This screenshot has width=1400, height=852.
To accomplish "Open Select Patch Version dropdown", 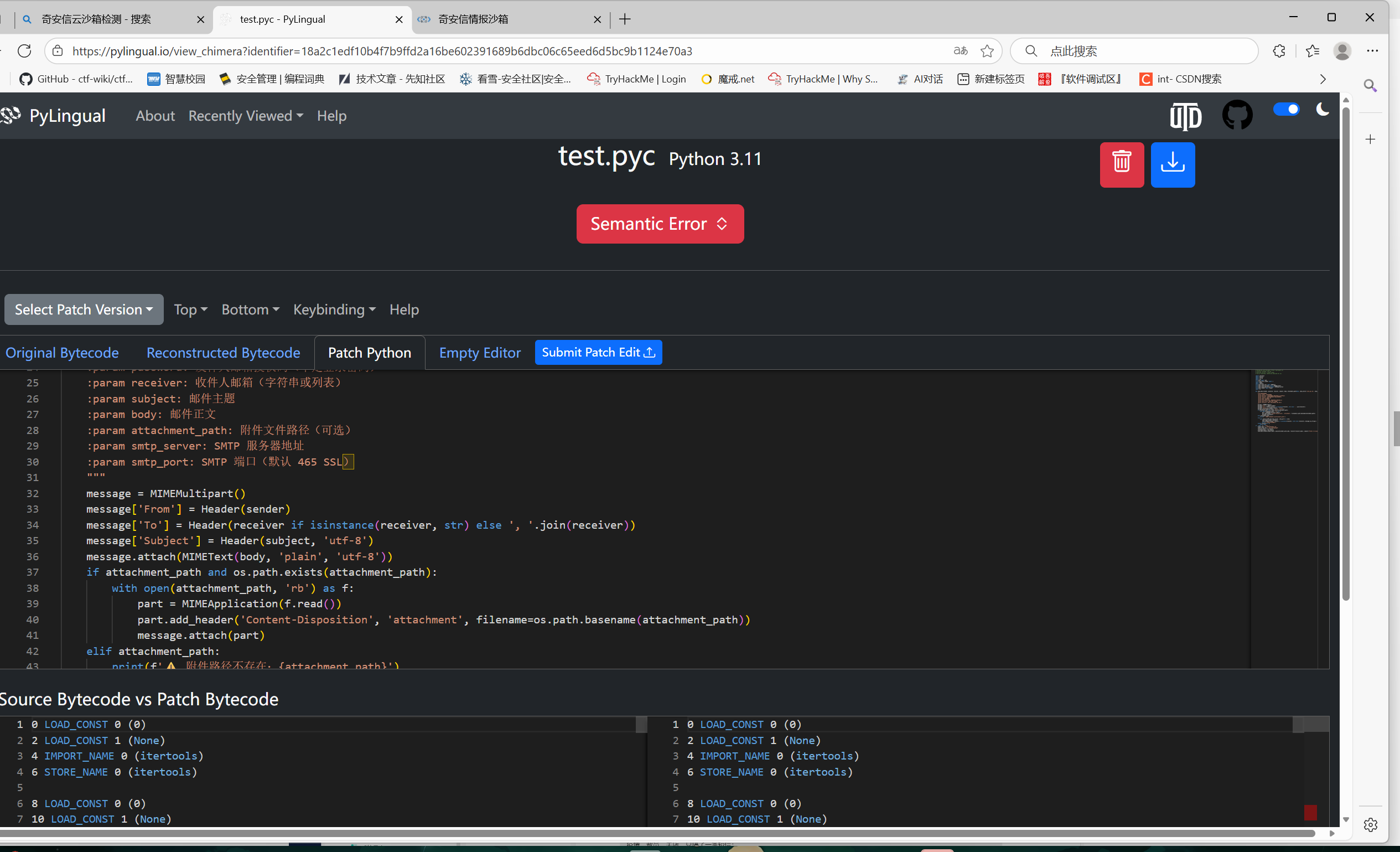I will [84, 310].
